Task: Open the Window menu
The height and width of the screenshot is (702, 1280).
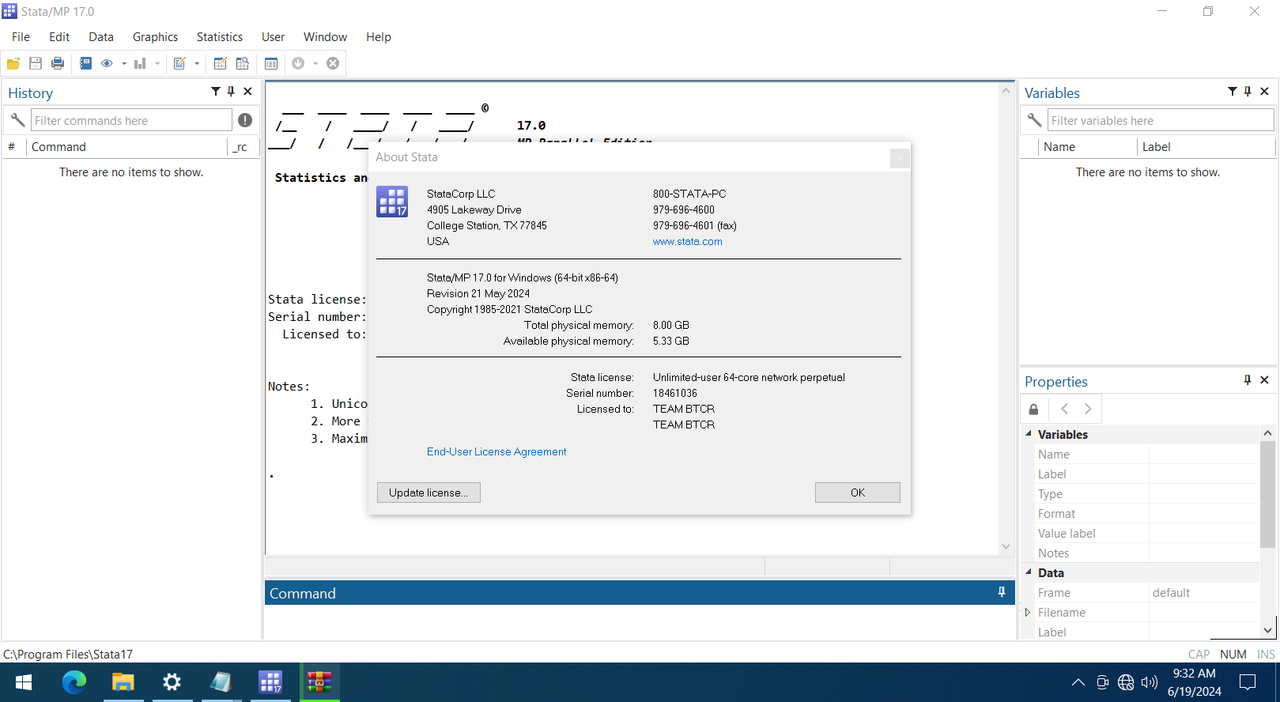Action: tap(325, 37)
